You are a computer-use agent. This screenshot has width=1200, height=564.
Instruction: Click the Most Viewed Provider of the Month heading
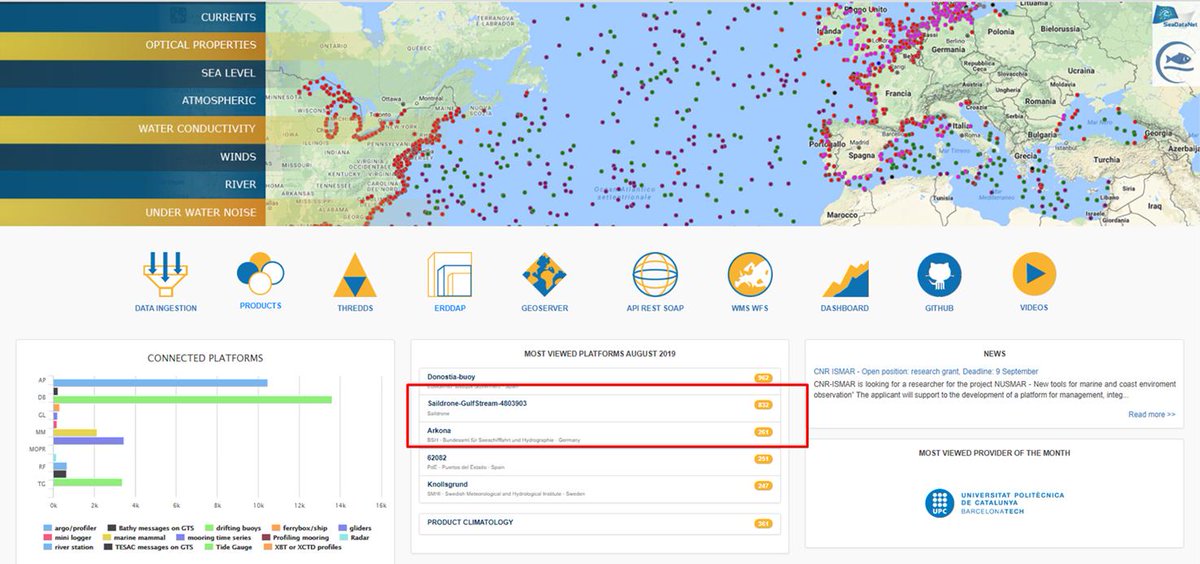(994, 453)
